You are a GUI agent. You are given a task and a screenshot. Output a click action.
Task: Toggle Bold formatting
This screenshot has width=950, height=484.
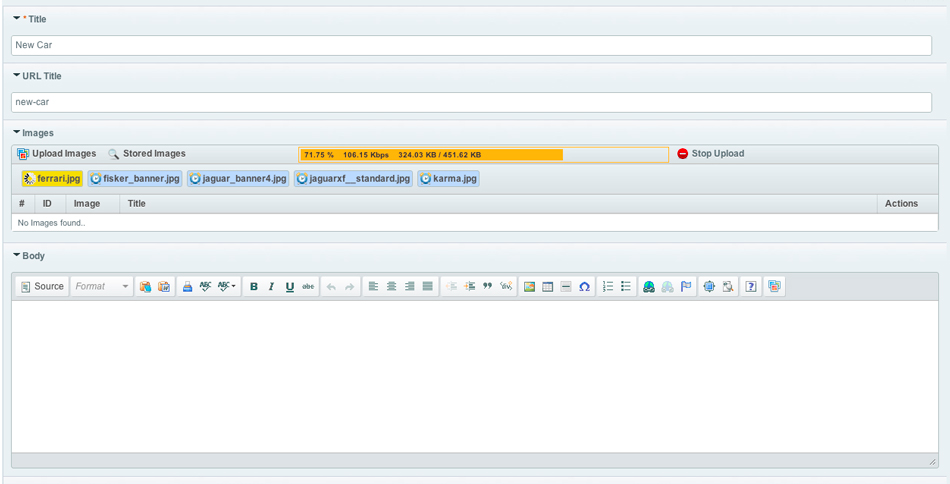point(254,287)
